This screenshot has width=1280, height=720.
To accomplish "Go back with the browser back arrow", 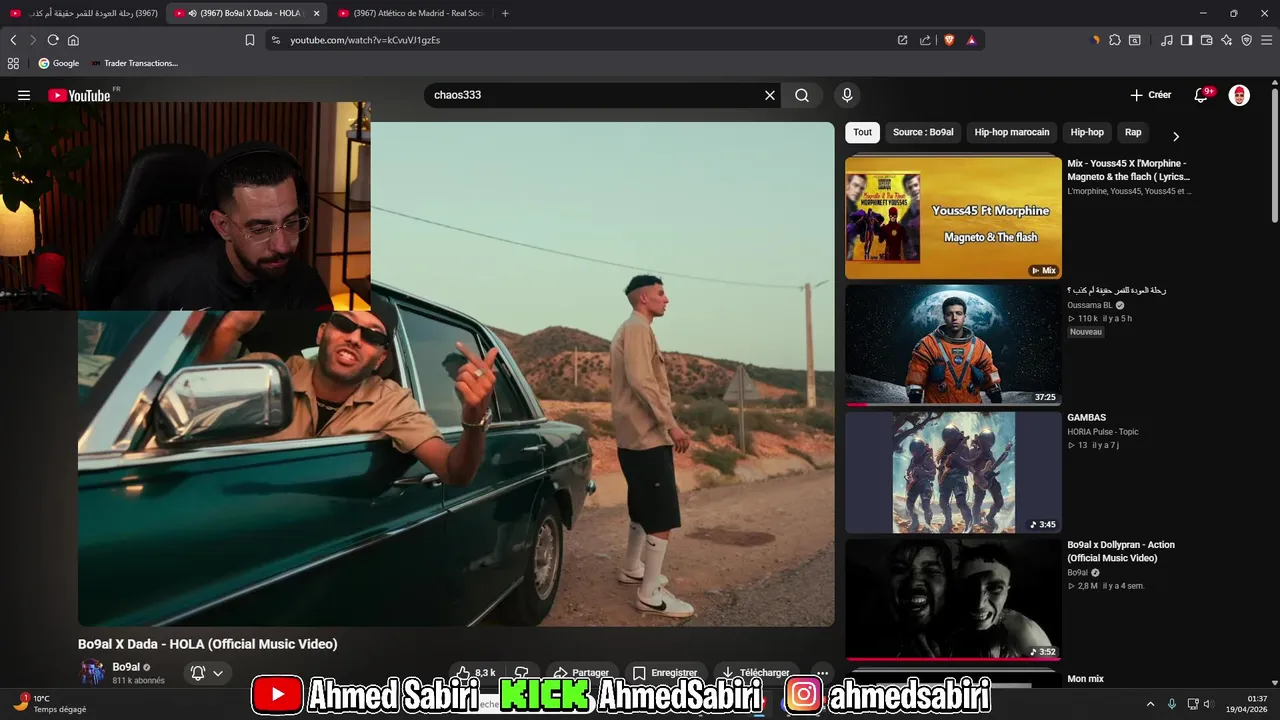I will [x=13, y=40].
